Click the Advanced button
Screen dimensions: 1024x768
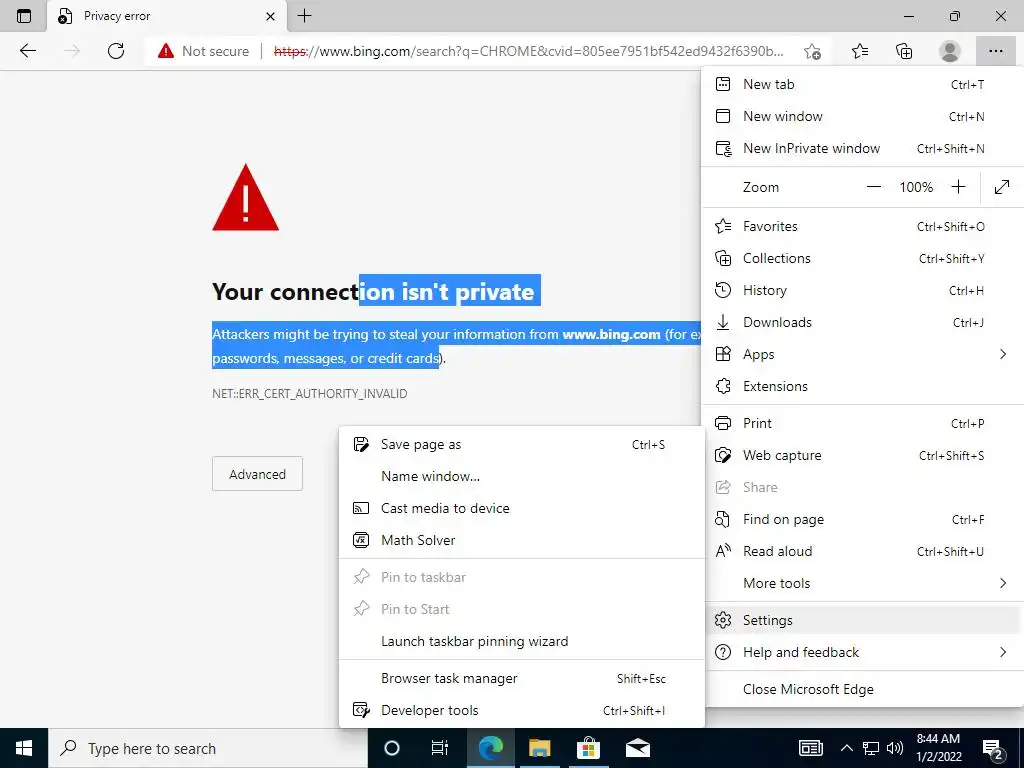pos(257,474)
